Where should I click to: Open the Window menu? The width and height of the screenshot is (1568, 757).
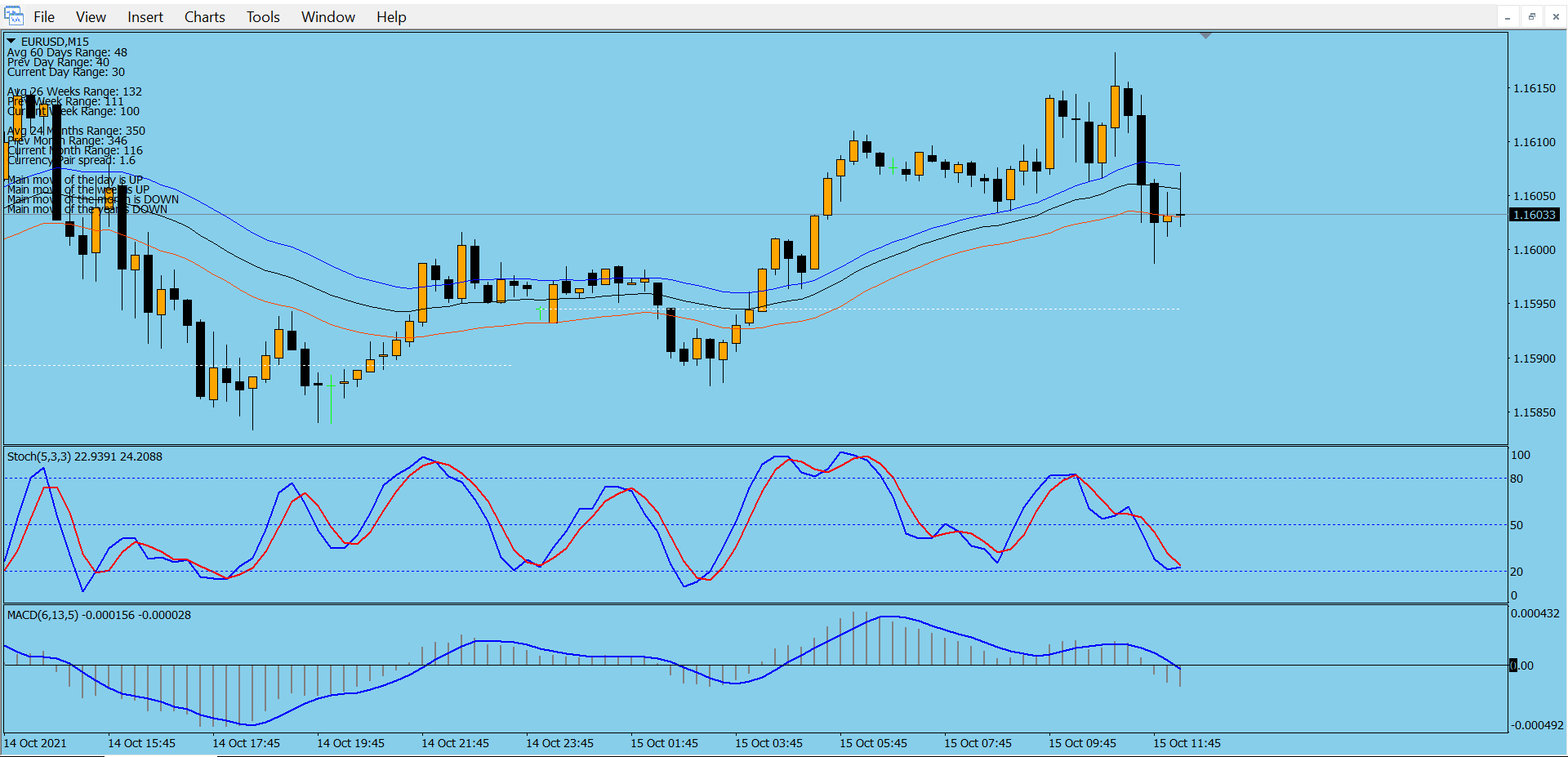tap(327, 17)
